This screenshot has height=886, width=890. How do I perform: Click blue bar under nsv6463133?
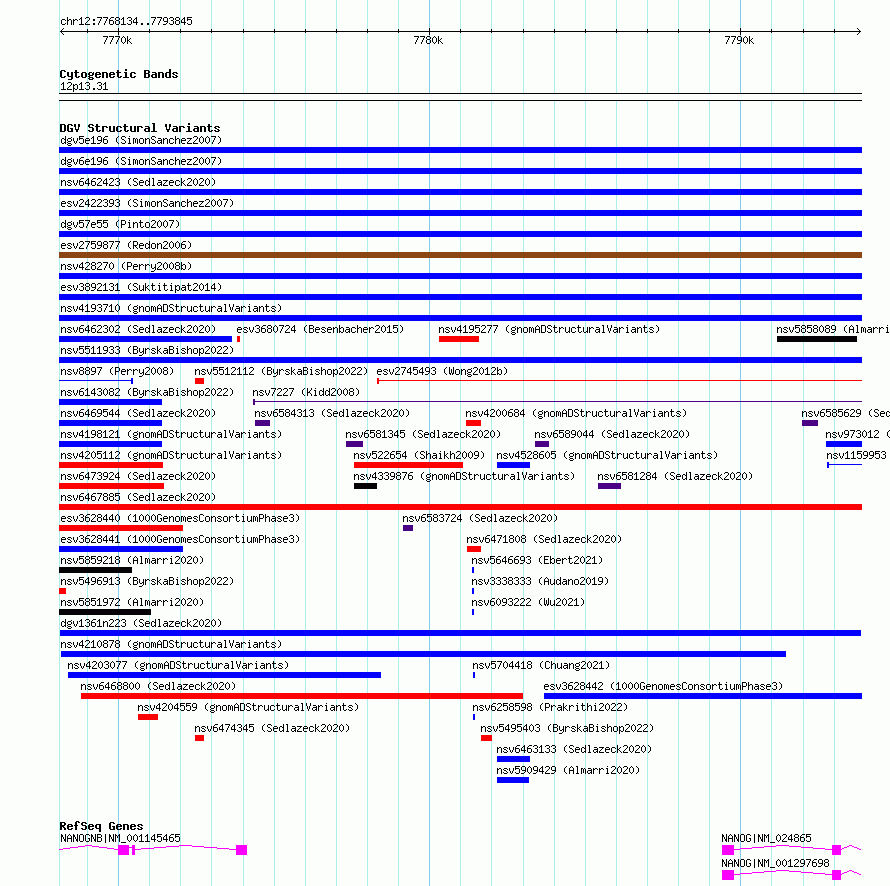pos(513,759)
